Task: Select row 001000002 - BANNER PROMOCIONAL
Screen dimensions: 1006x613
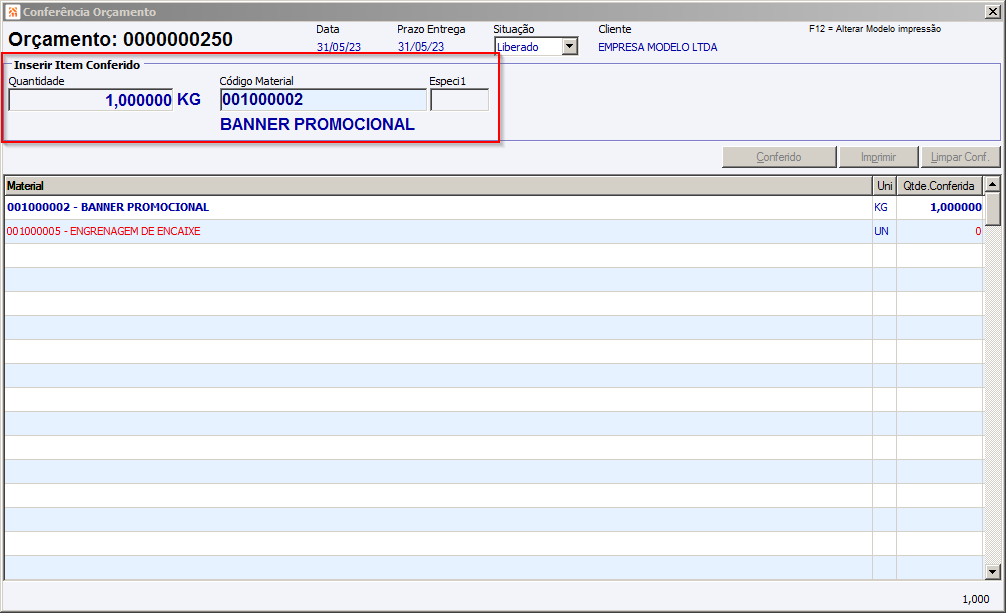Action: [493, 207]
